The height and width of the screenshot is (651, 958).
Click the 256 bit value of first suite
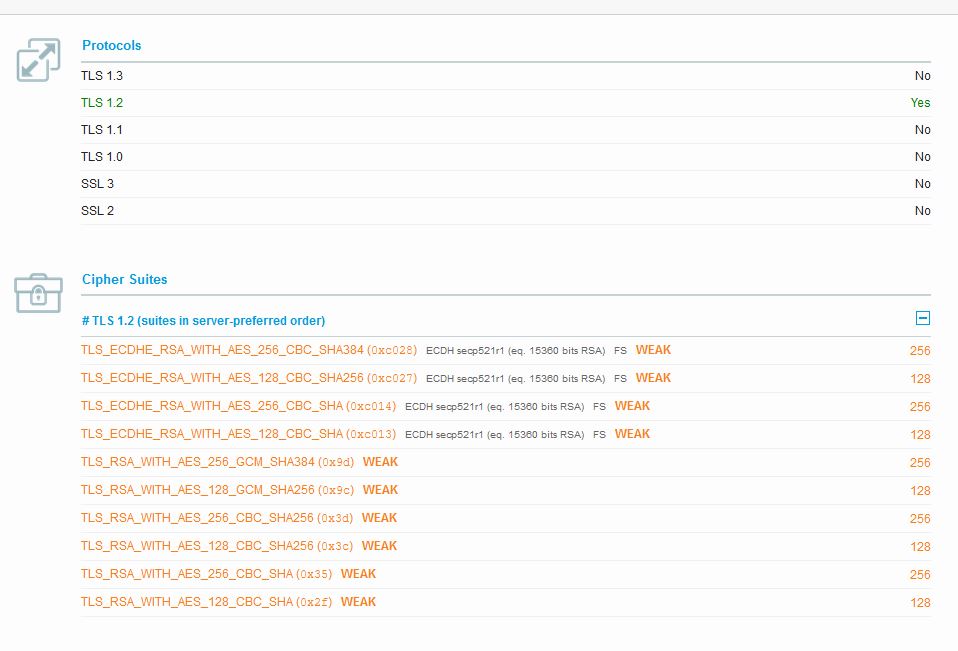coord(920,351)
